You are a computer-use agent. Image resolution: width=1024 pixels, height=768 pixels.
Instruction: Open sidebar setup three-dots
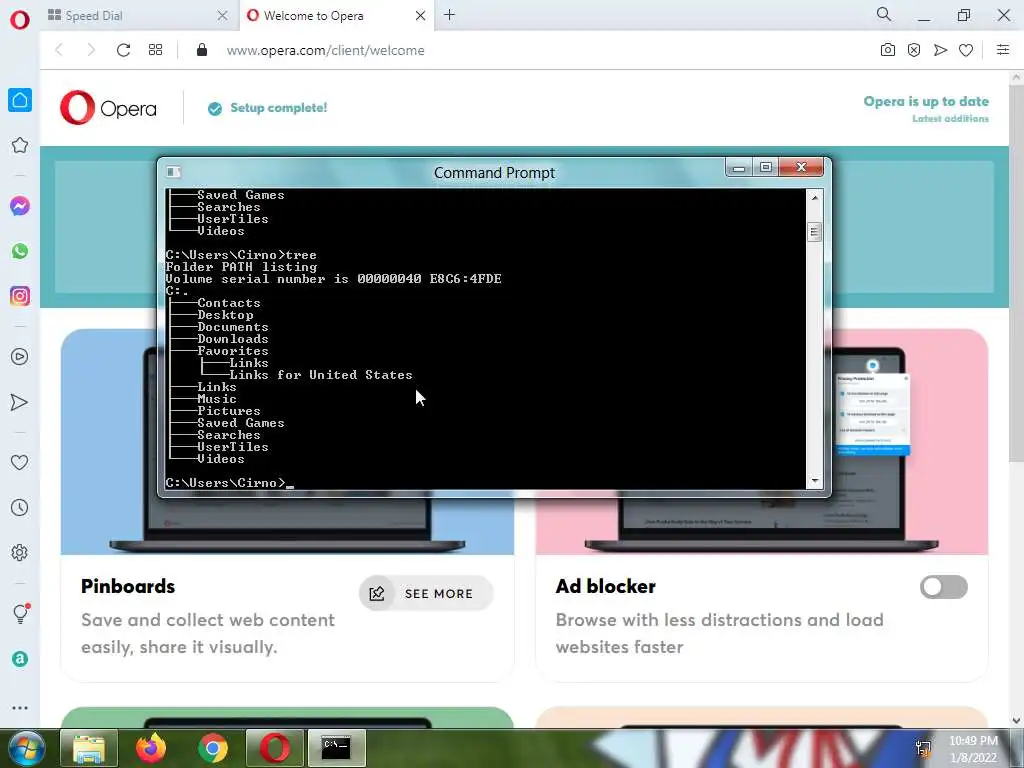[x=20, y=707]
